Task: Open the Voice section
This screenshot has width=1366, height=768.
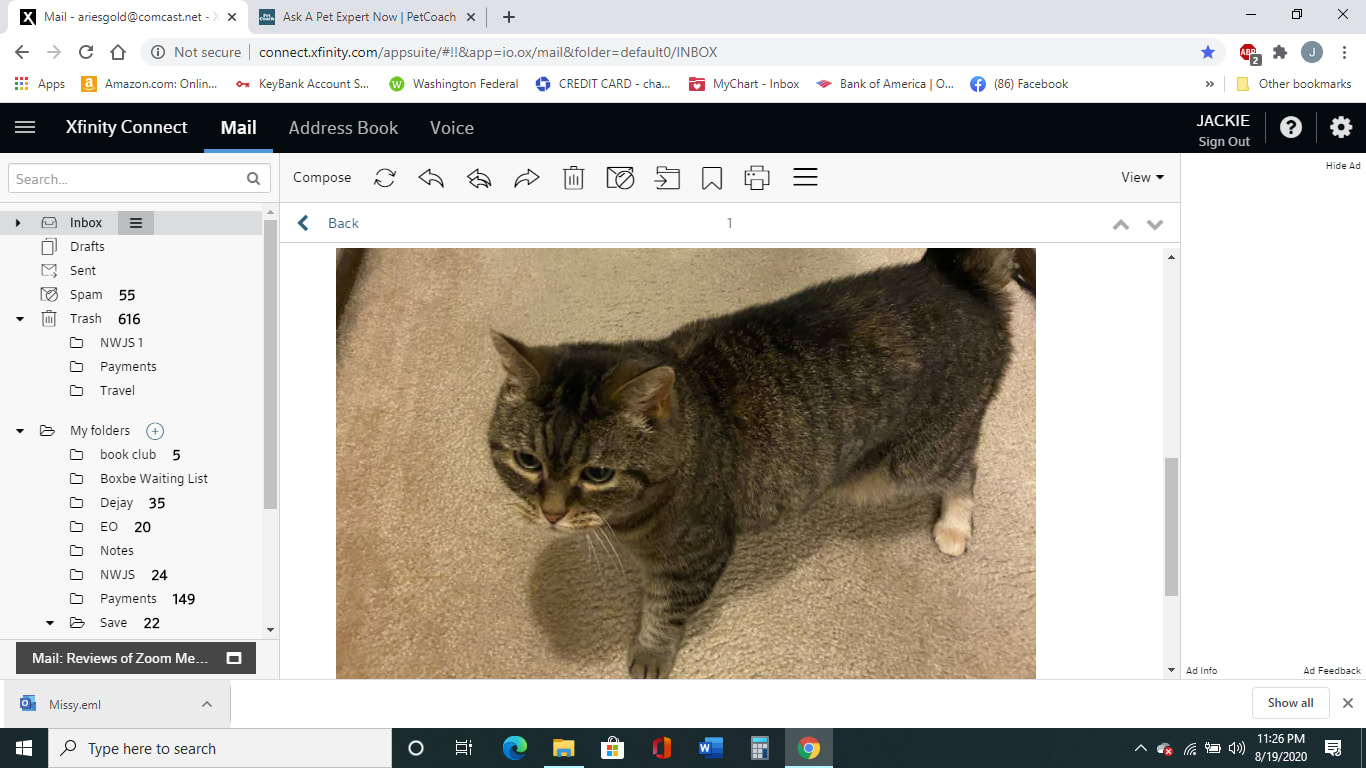Action: (451, 128)
